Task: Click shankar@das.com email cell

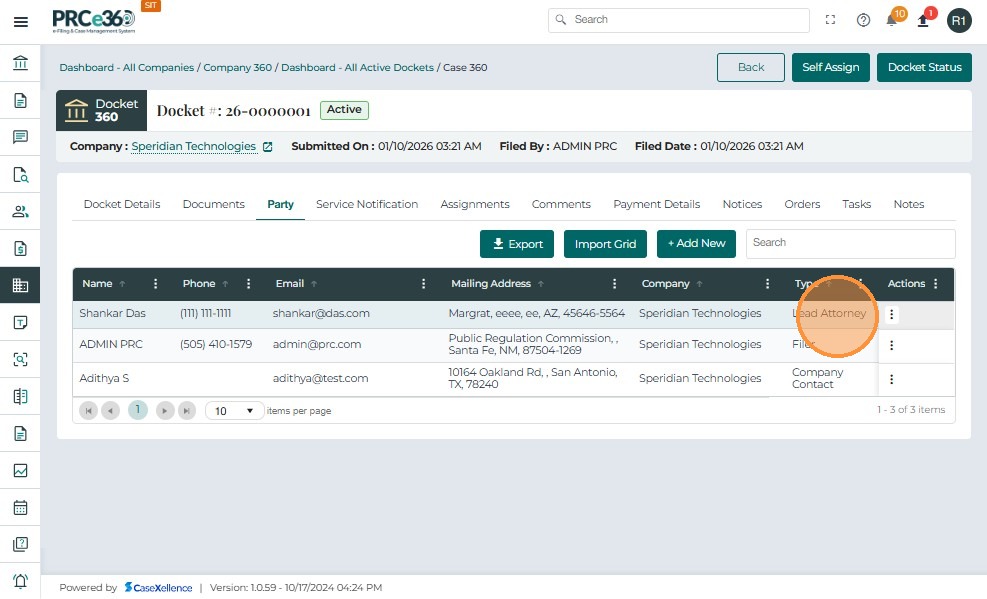Action: pyautogui.click(x=321, y=313)
